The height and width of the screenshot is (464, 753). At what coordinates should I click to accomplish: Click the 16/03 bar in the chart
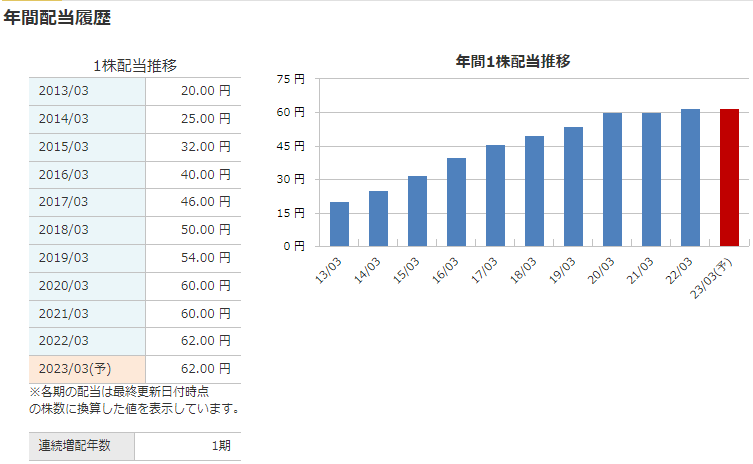(x=456, y=202)
